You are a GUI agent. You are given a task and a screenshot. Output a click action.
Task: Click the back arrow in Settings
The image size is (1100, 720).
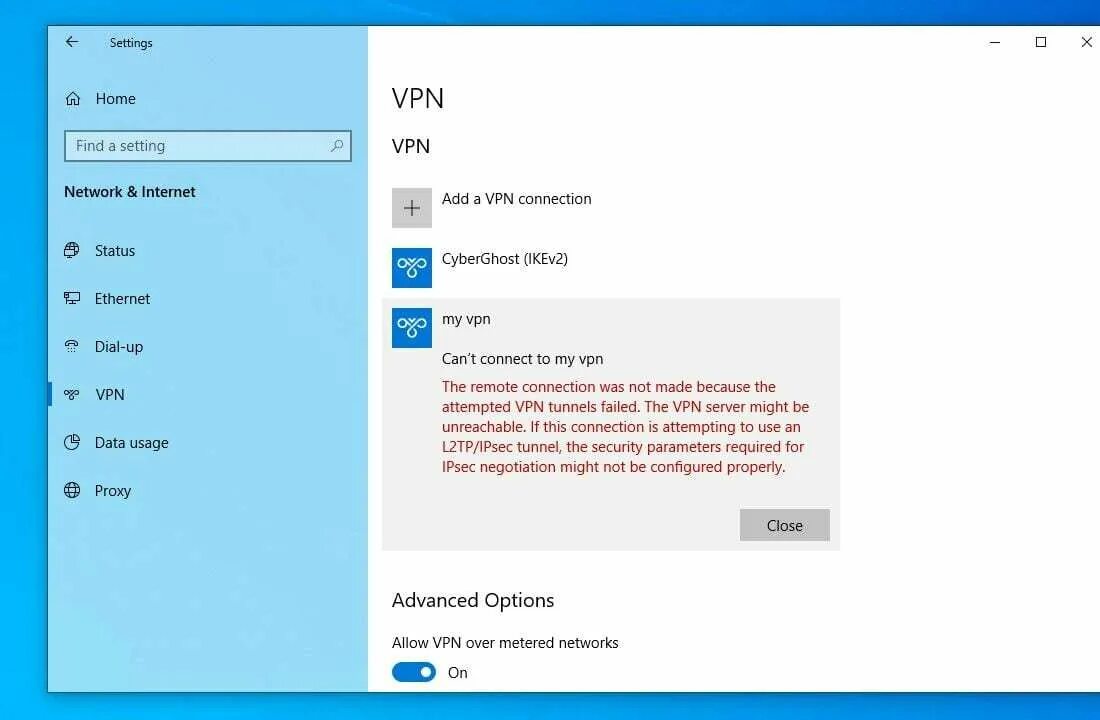(72, 42)
